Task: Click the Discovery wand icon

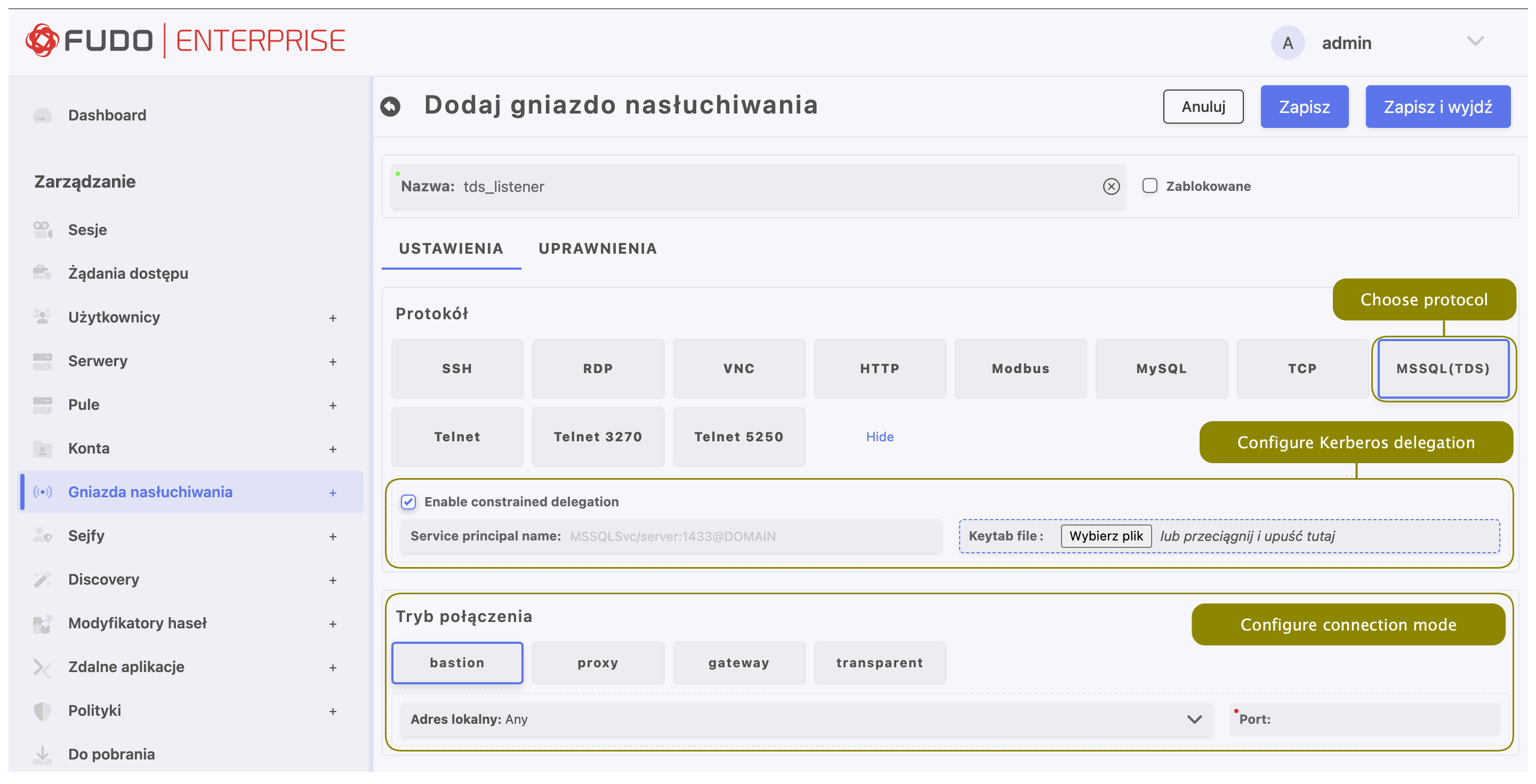Action: point(42,579)
